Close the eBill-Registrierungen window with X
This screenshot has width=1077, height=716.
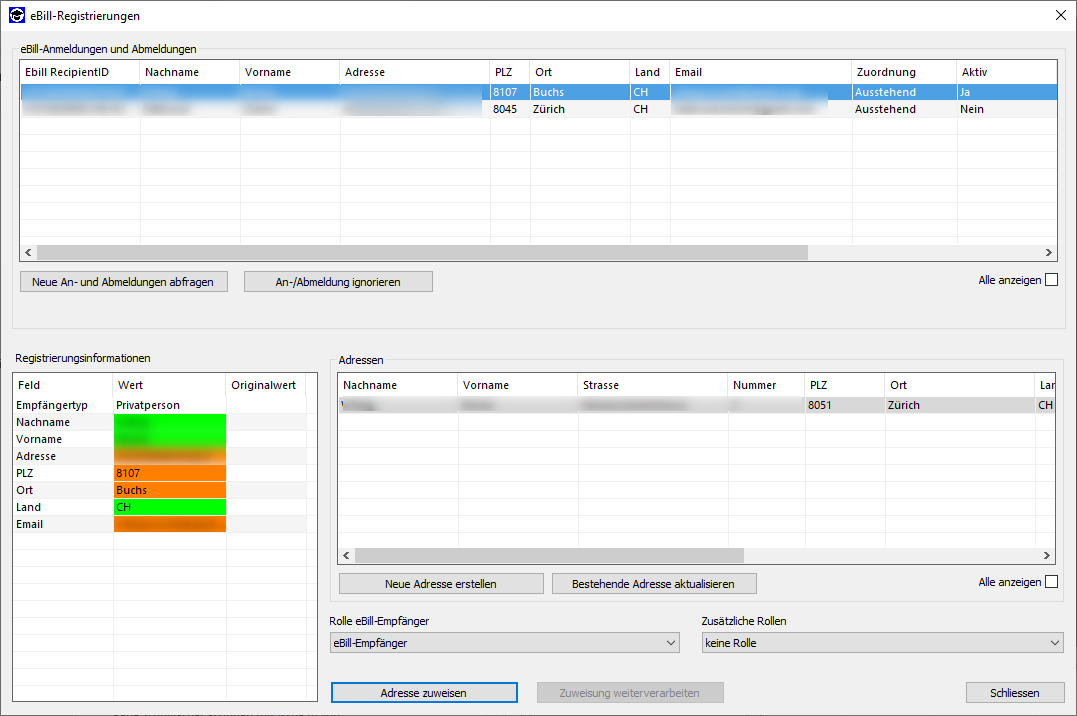pyautogui.click(x=1060, y=15)
